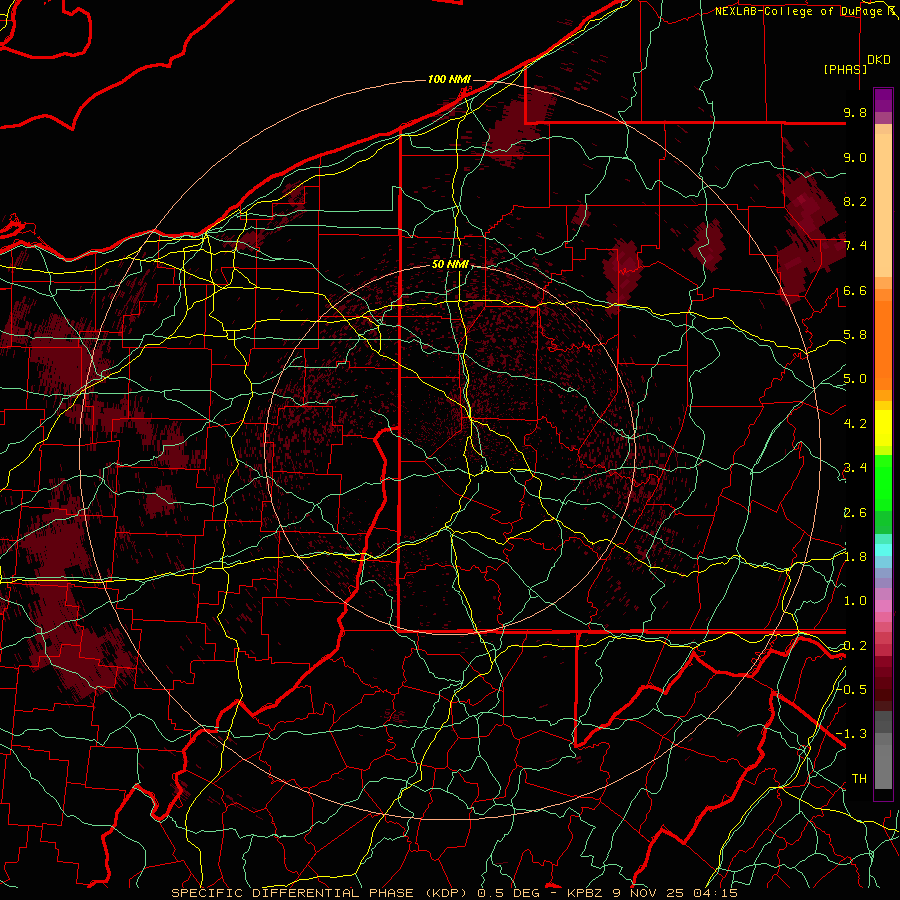Pick the yellow segment of the color bar
Image resolution: width=900 pixels, height=900 pixels.
pos(883,428)
